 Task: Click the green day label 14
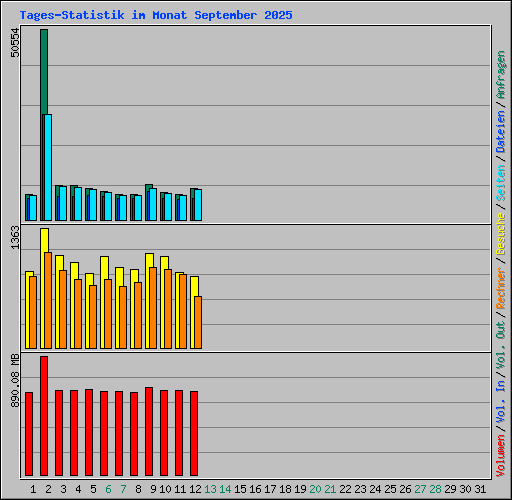pyautogui.click(x=225, y=489)
